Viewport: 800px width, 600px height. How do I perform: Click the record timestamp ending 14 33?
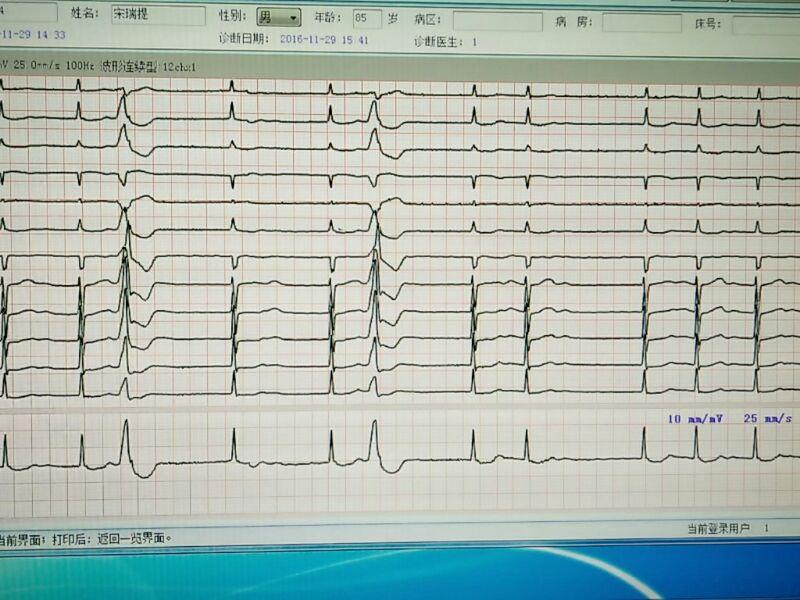(x=33, y=35)
